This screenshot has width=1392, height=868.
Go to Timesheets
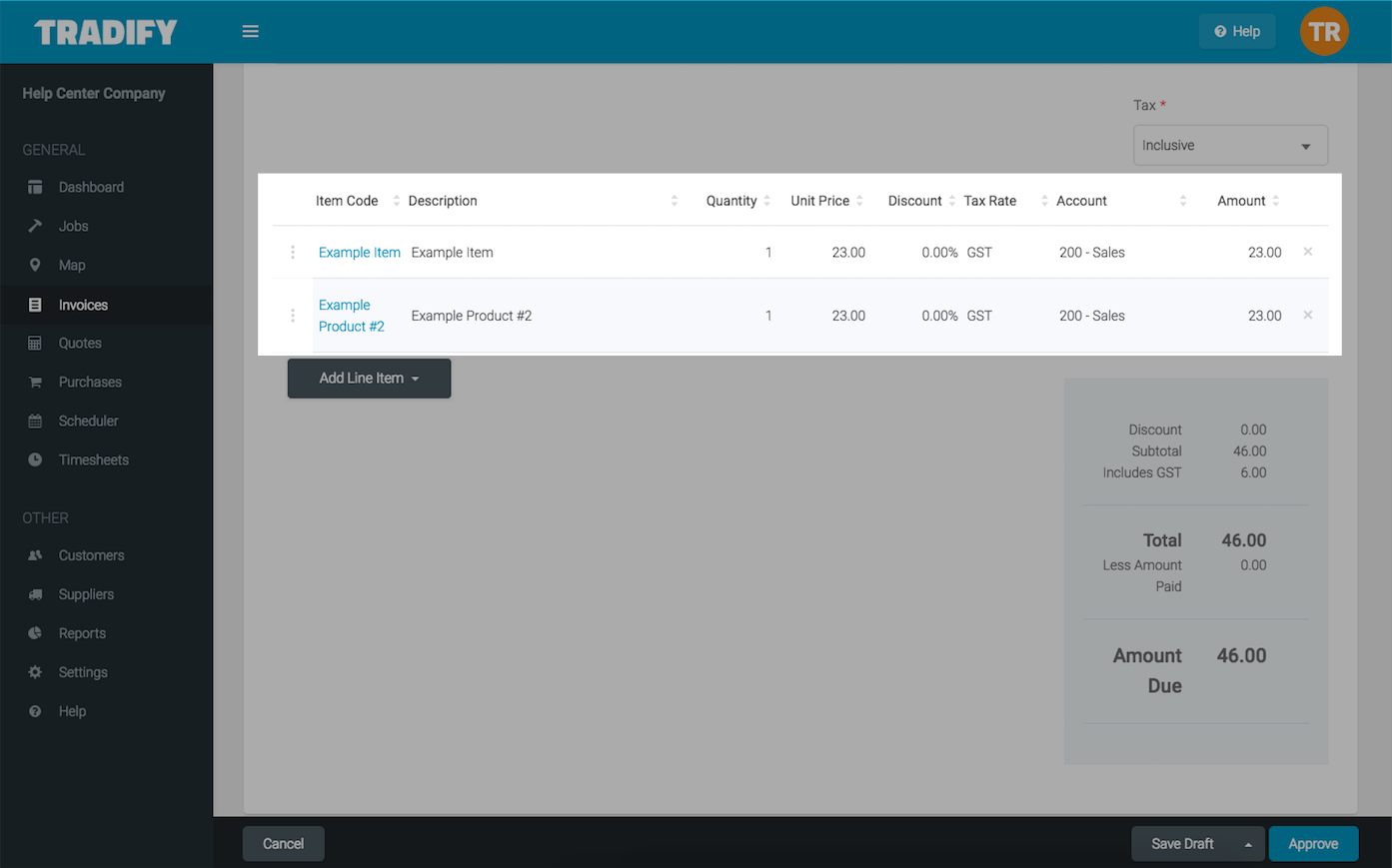94,459
